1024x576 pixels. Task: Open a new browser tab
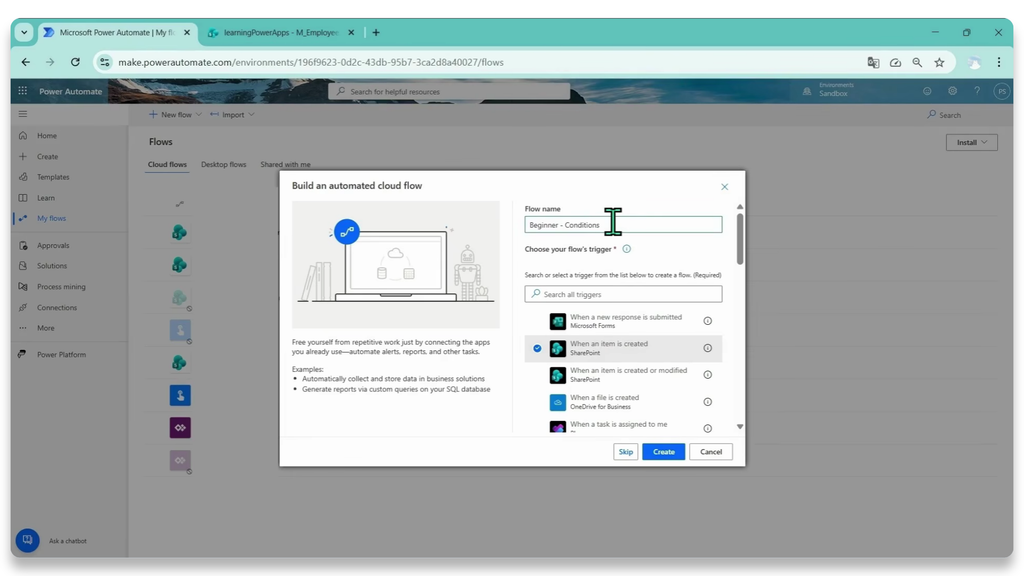(376, 33)
